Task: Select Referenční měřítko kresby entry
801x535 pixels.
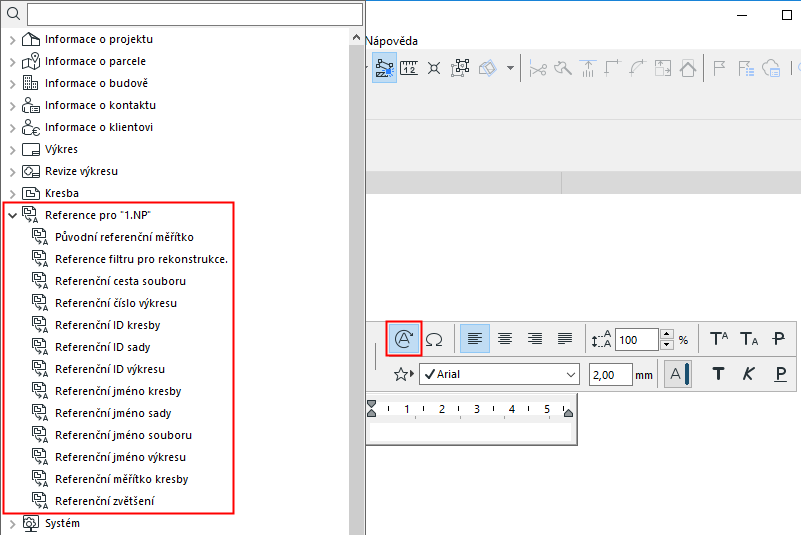Action: pyautogui.click(x=122, y=479)
